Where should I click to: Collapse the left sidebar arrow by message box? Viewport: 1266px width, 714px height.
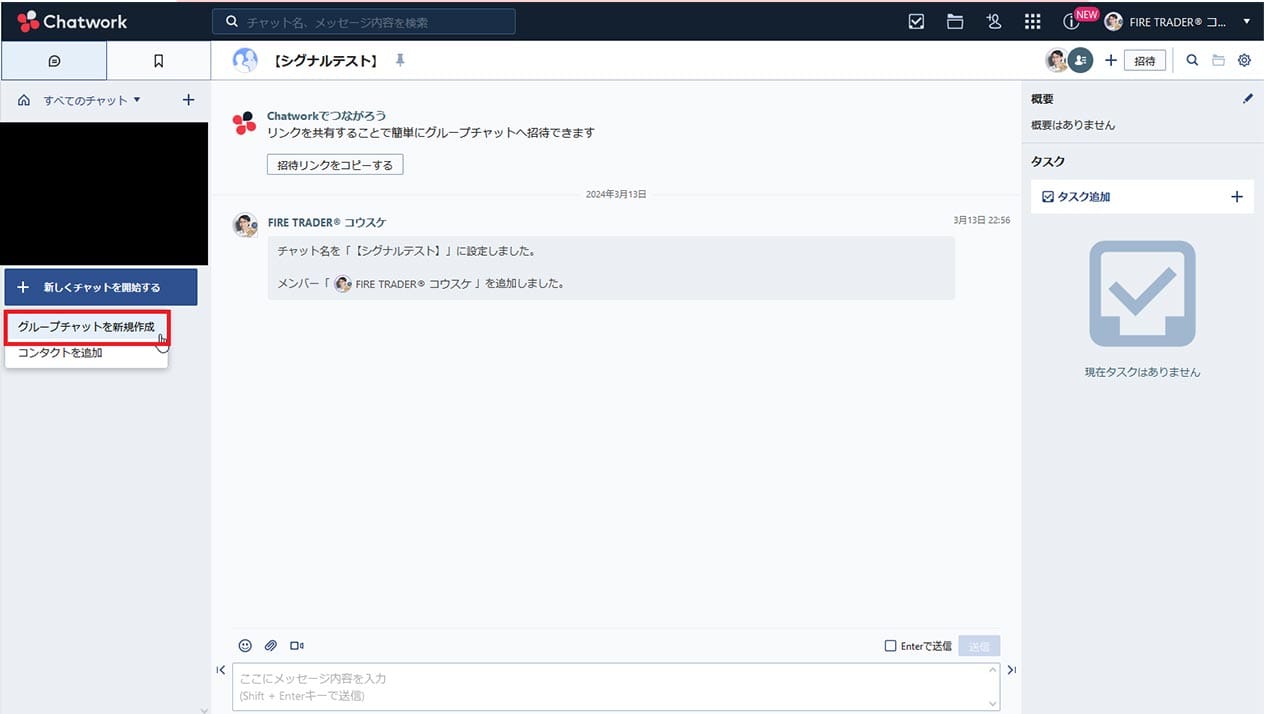[x=221, y=670]
